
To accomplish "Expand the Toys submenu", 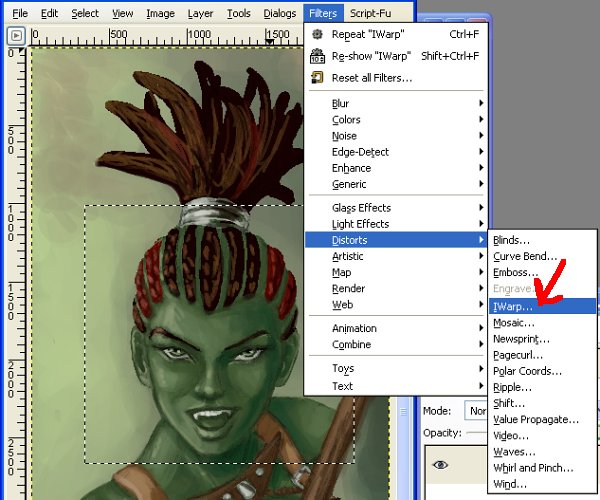I will [396, 368].
